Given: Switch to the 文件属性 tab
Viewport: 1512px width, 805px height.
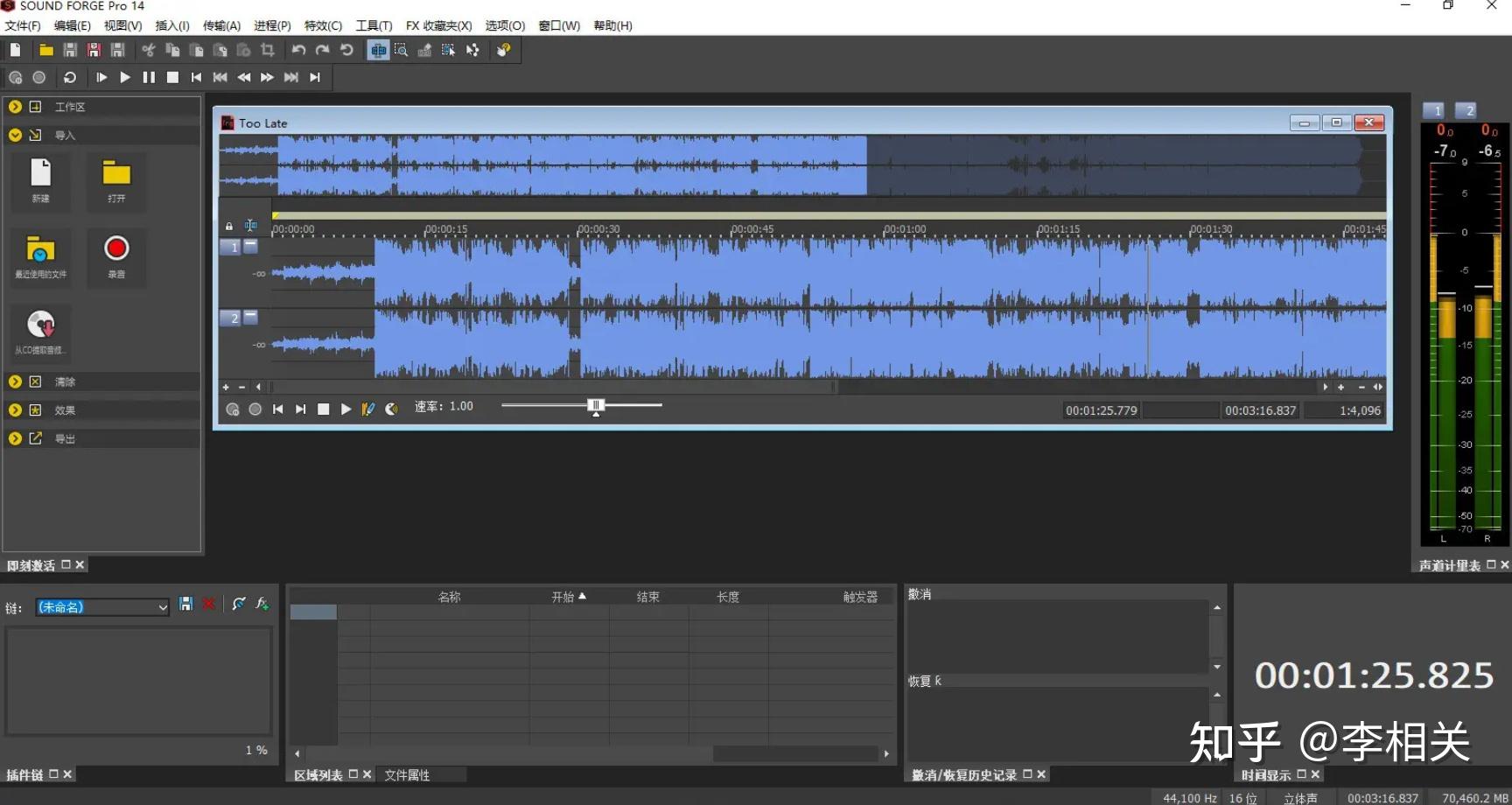Looking at the screenshot, I should tap(407, 774).
